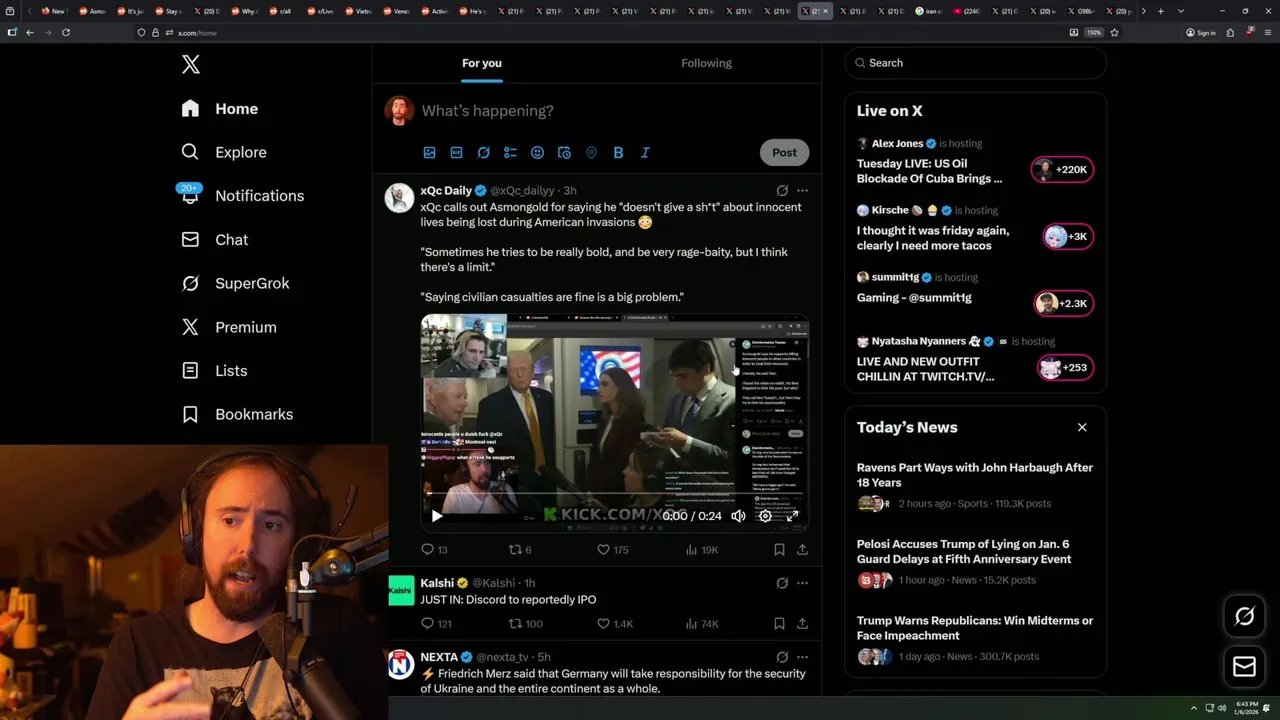The height and width of the screenshot is (720, 1280).
Task: Open more options on Kalshi post
Action: 802,583
